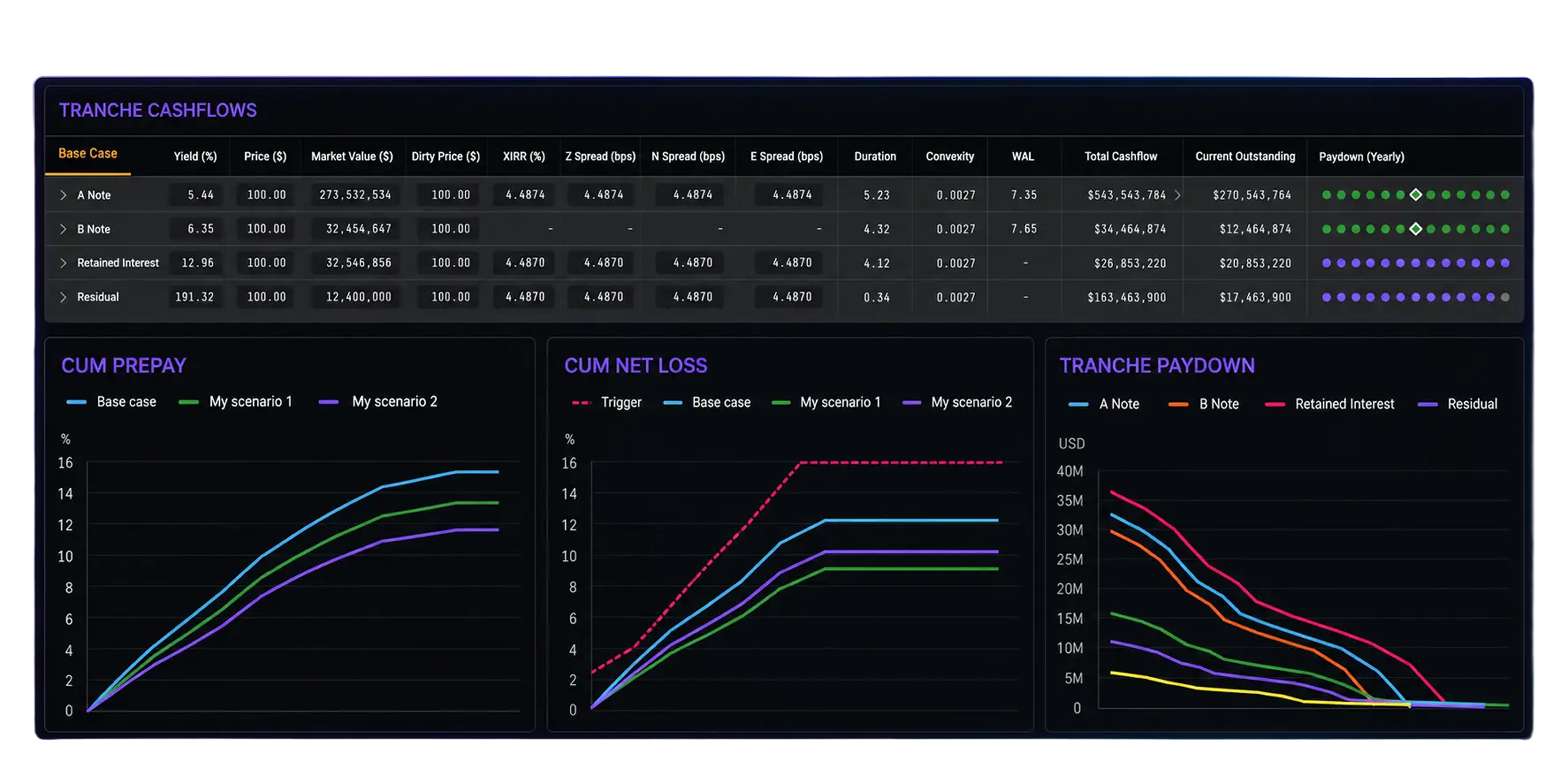Image resolution: width=1568 pixels, height=784 pixels.
Task: Toggle Residual legend in Tranche Paydown
Action: point(1458,403)
